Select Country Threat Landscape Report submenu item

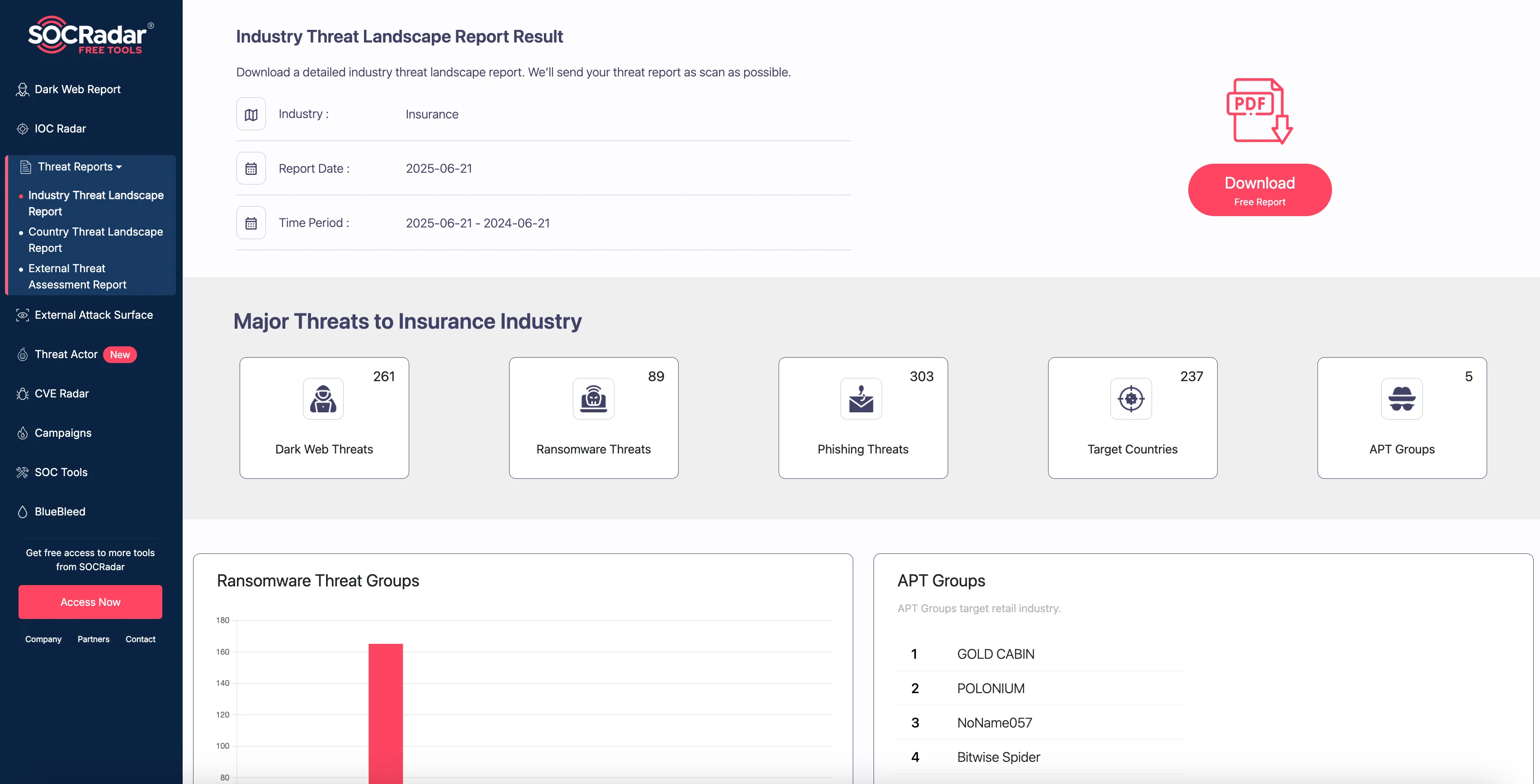click(x=96, y=240)
